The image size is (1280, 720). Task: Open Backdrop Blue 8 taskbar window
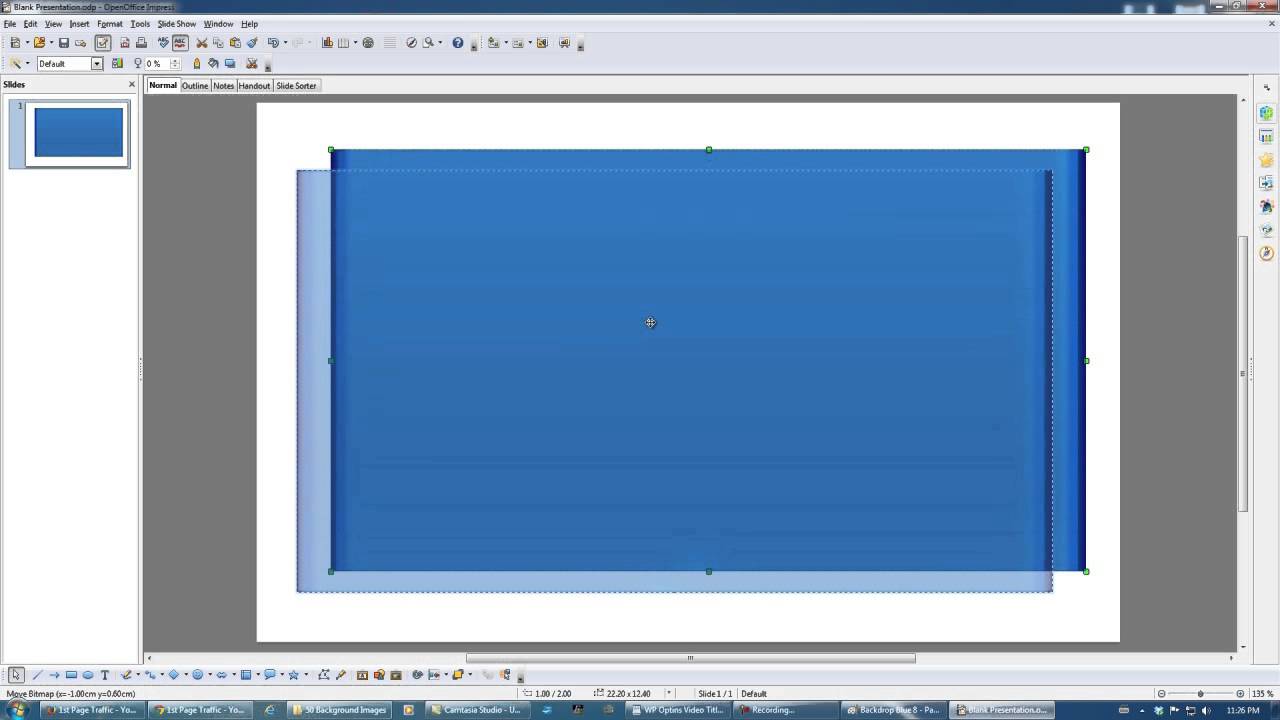pos(893,710)
